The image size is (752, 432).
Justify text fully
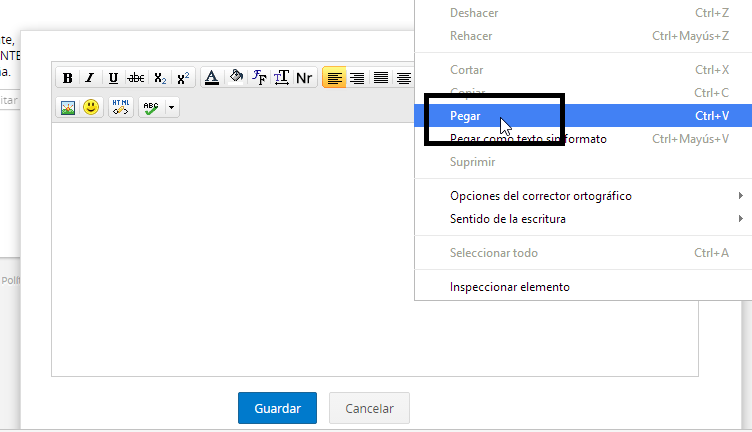click(x=381, y=78)
